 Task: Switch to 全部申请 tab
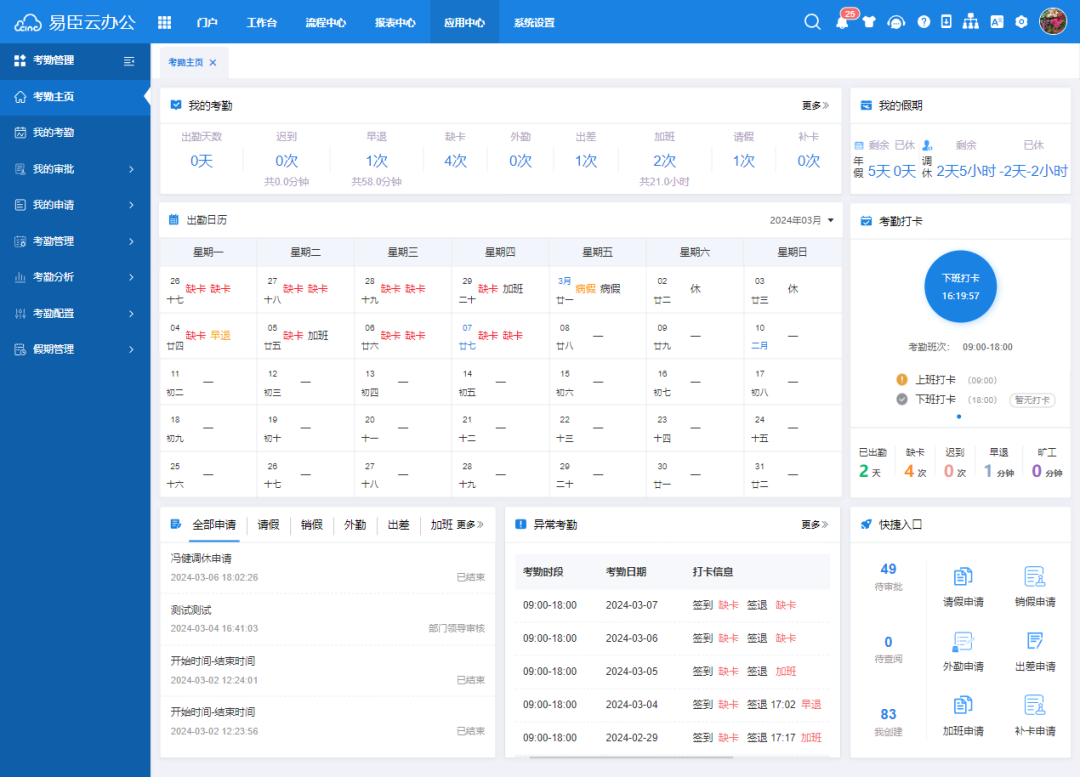point(214,525)
